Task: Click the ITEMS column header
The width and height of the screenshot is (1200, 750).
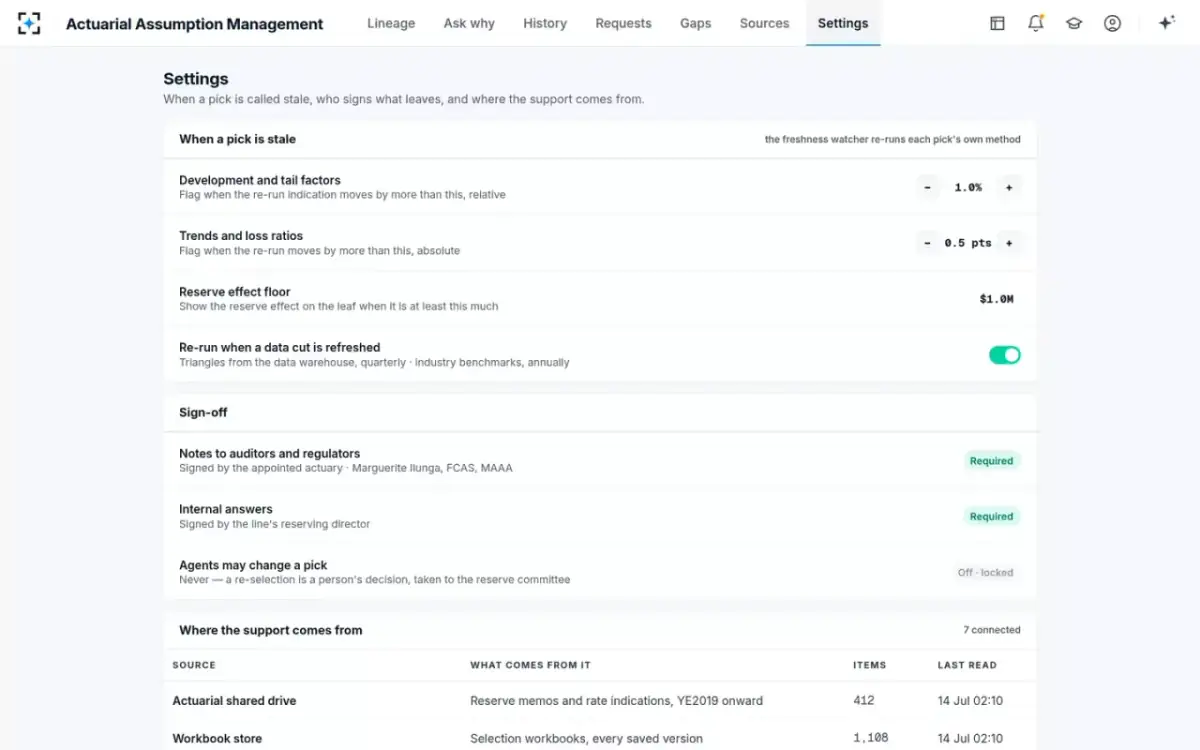Action: point(869,665)
